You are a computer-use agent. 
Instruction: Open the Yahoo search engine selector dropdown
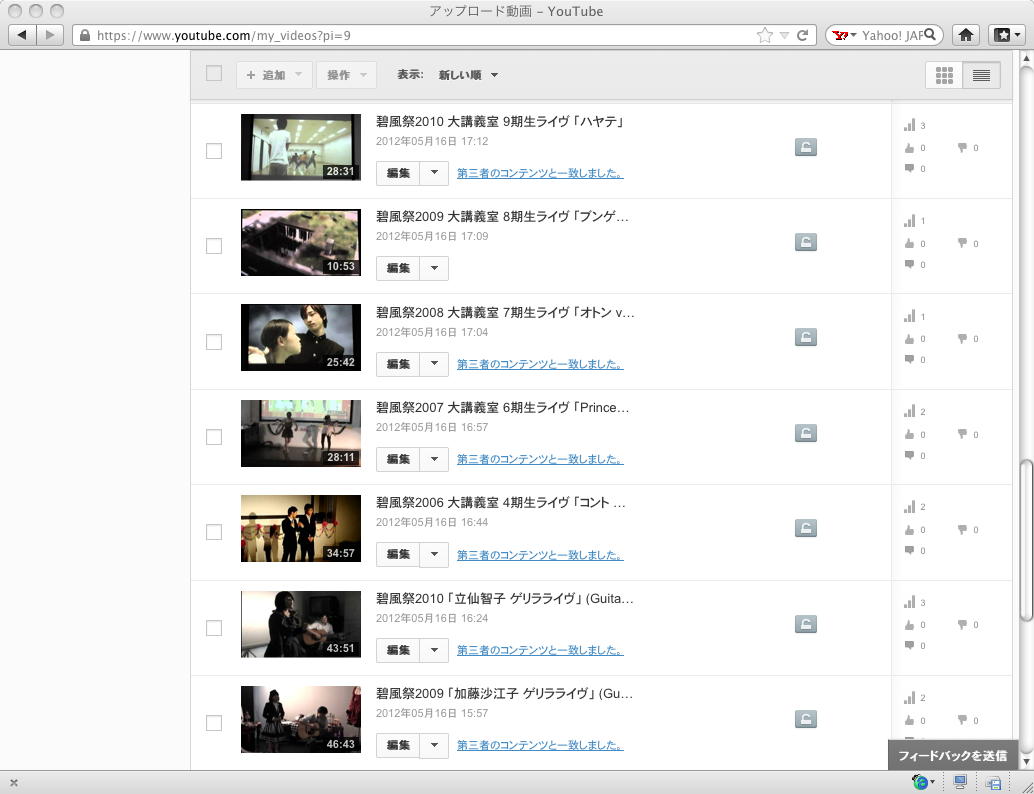(844, 35)
